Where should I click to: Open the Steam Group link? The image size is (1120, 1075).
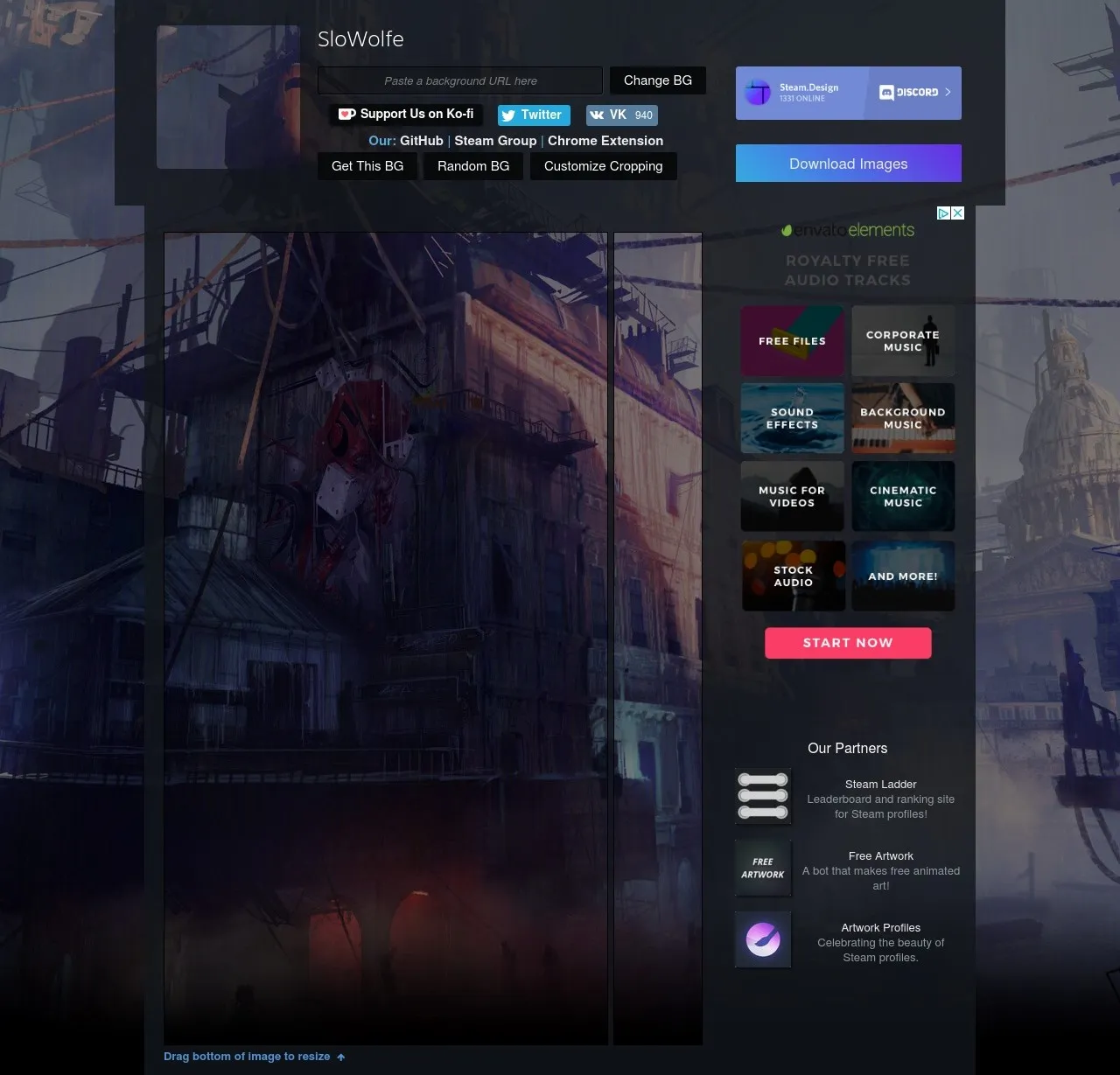tap(495, 141)
